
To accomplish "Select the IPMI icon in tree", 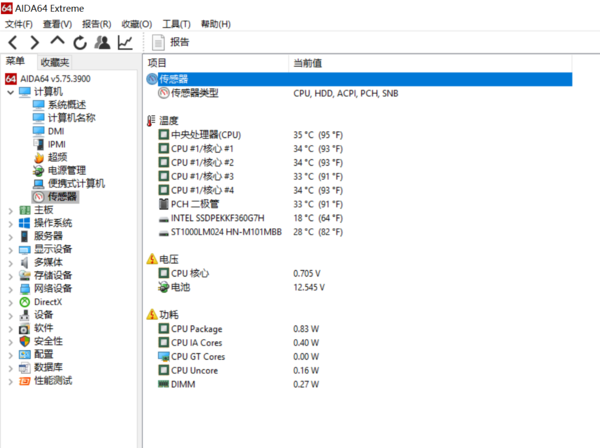I will [x=39, y=144].
